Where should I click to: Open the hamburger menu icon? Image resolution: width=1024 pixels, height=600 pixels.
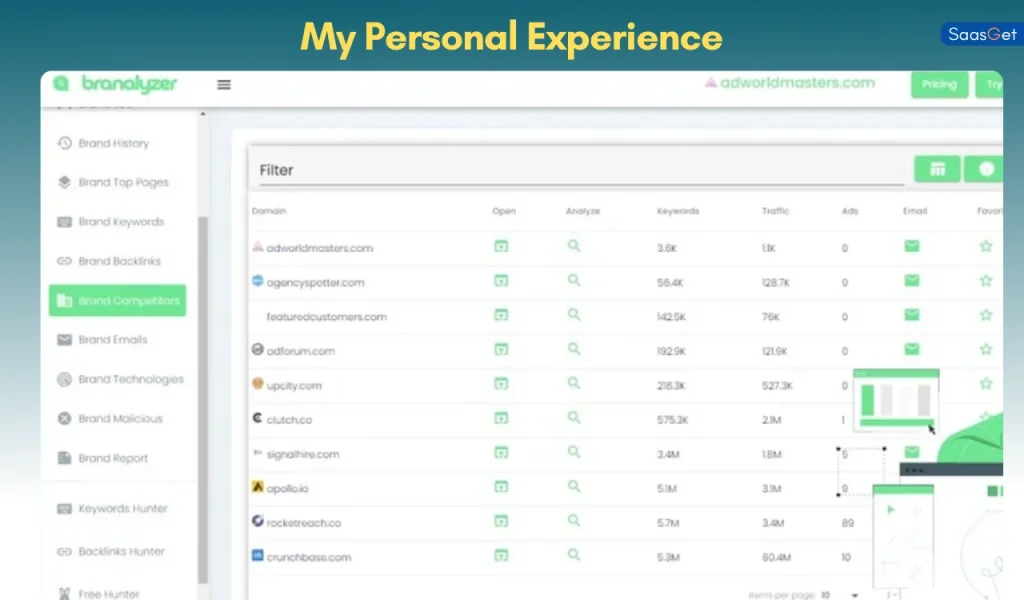(x=224, y=84)
